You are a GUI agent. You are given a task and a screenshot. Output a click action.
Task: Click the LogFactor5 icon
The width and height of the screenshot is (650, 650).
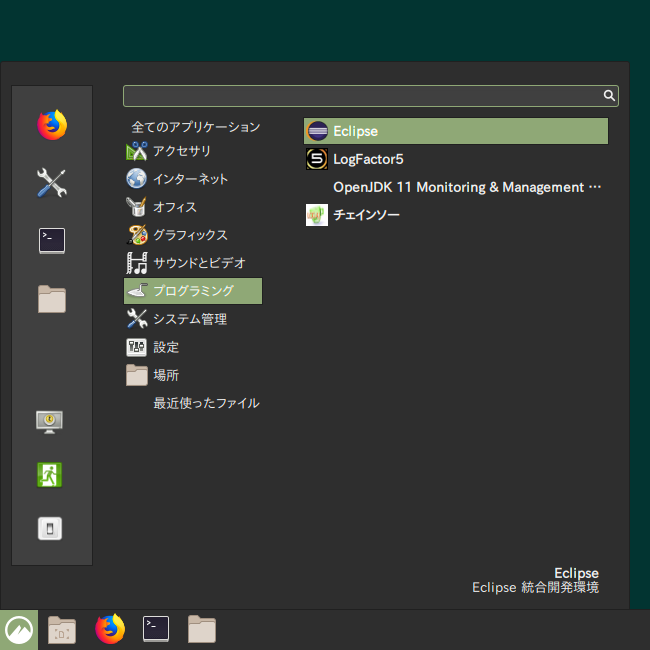pos(317,159)
